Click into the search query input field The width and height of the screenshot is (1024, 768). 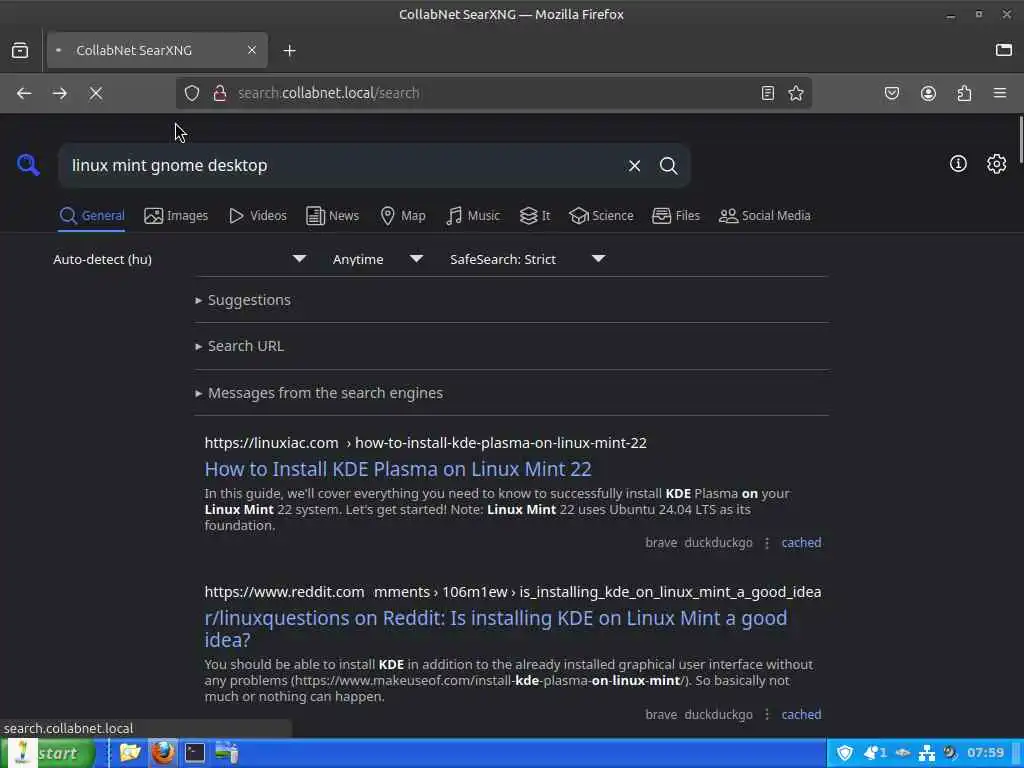(343, 166)
